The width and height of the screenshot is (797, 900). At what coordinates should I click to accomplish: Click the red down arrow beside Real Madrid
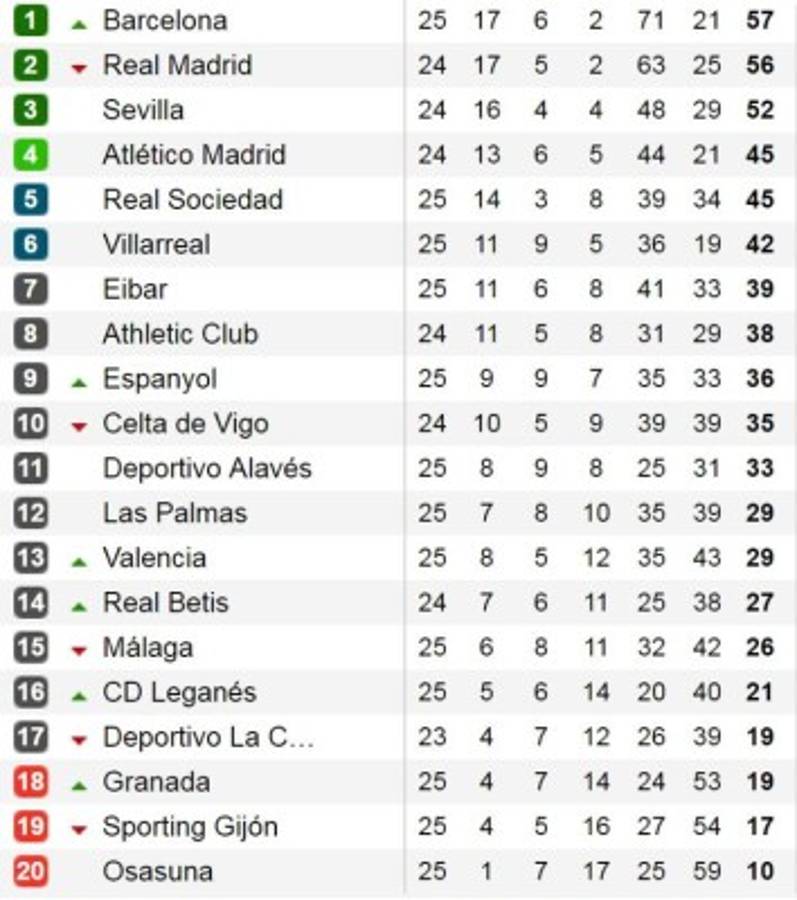[x=79, y=69]
